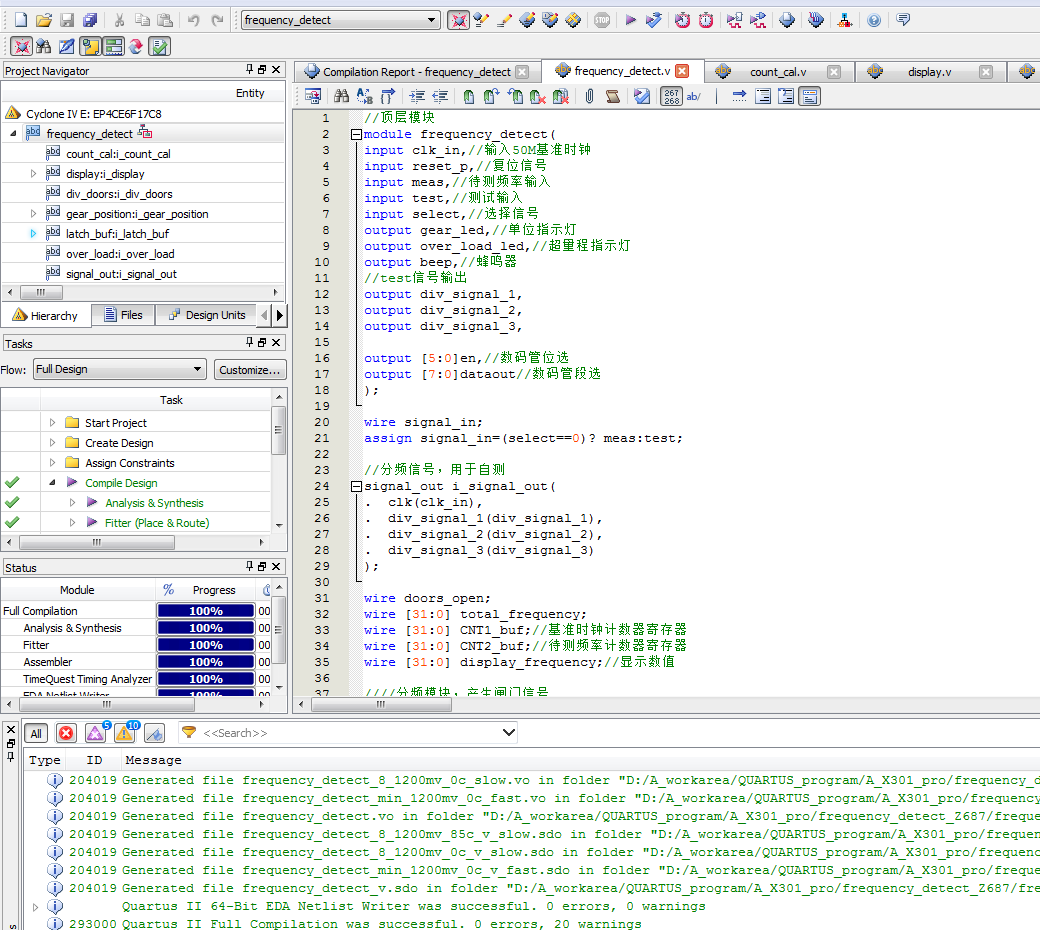The height and width of the screenshot is (930, 1040).
Task: Click the Replace text icon in editor toolbar
Action: [x=365, y=96]
